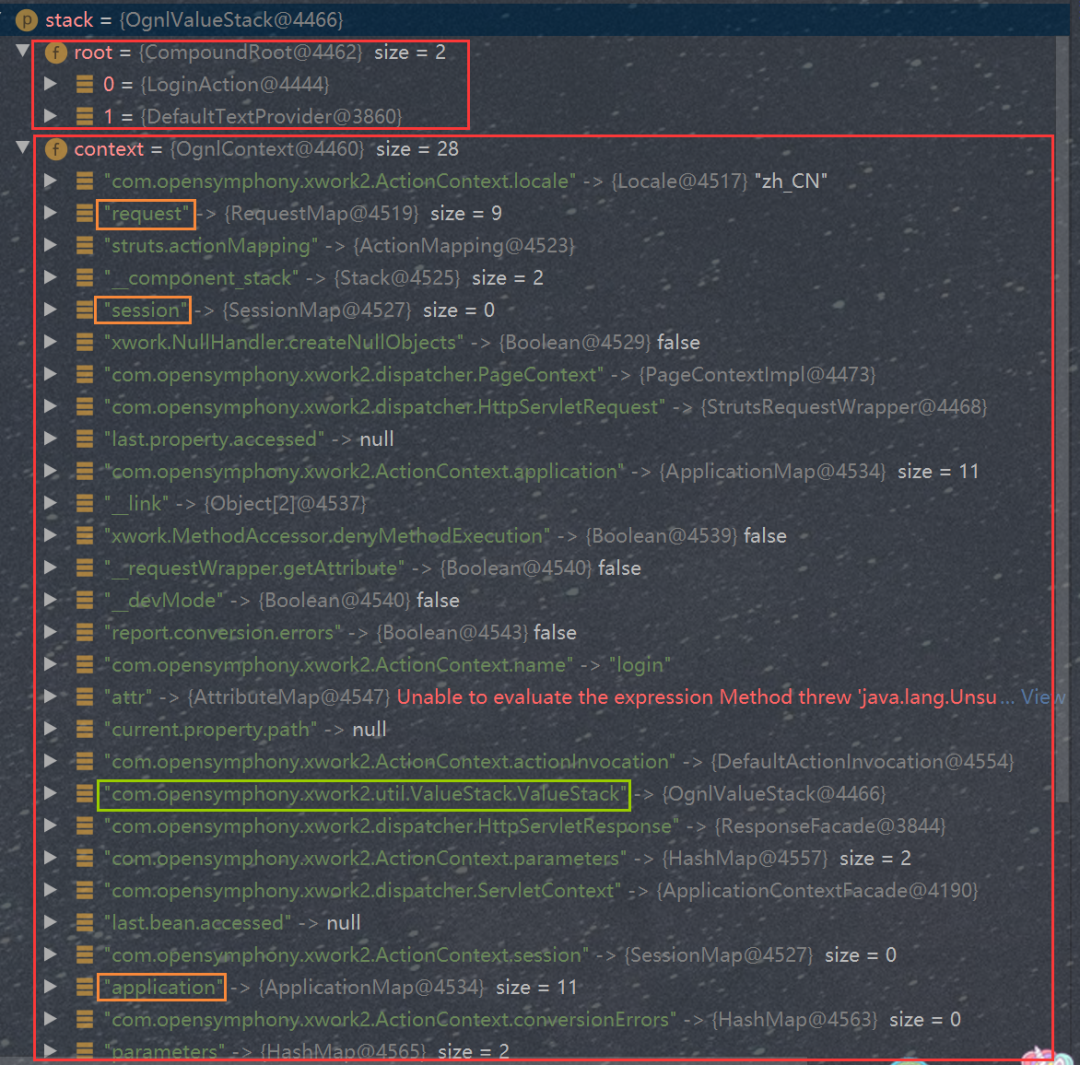Click the {Object[2]@4537} value

point(284,504)
